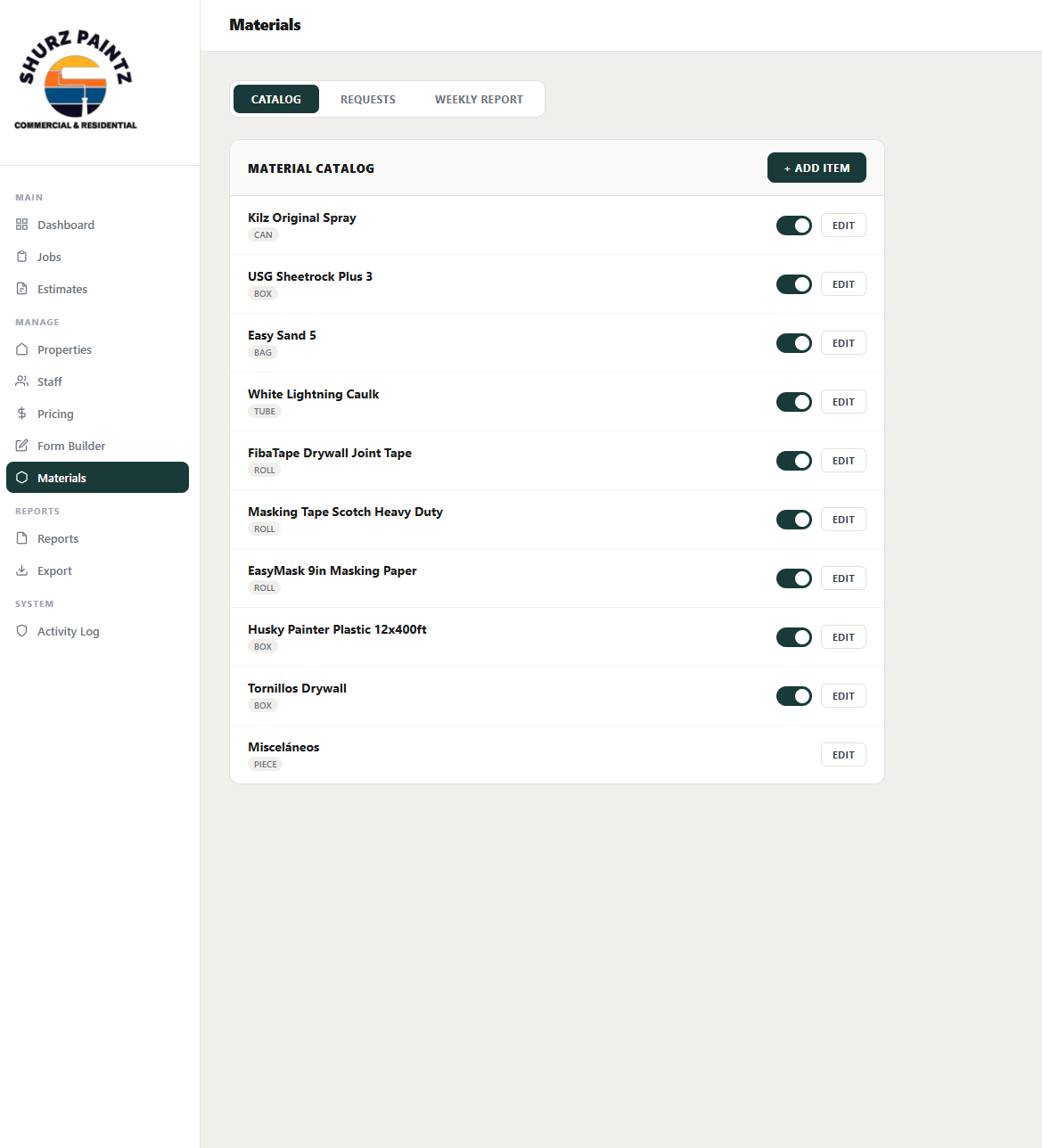Click the Reports file icon
Viewport: 1042px width, 1148px height.
pyautogui.click(x=22, y=538)
